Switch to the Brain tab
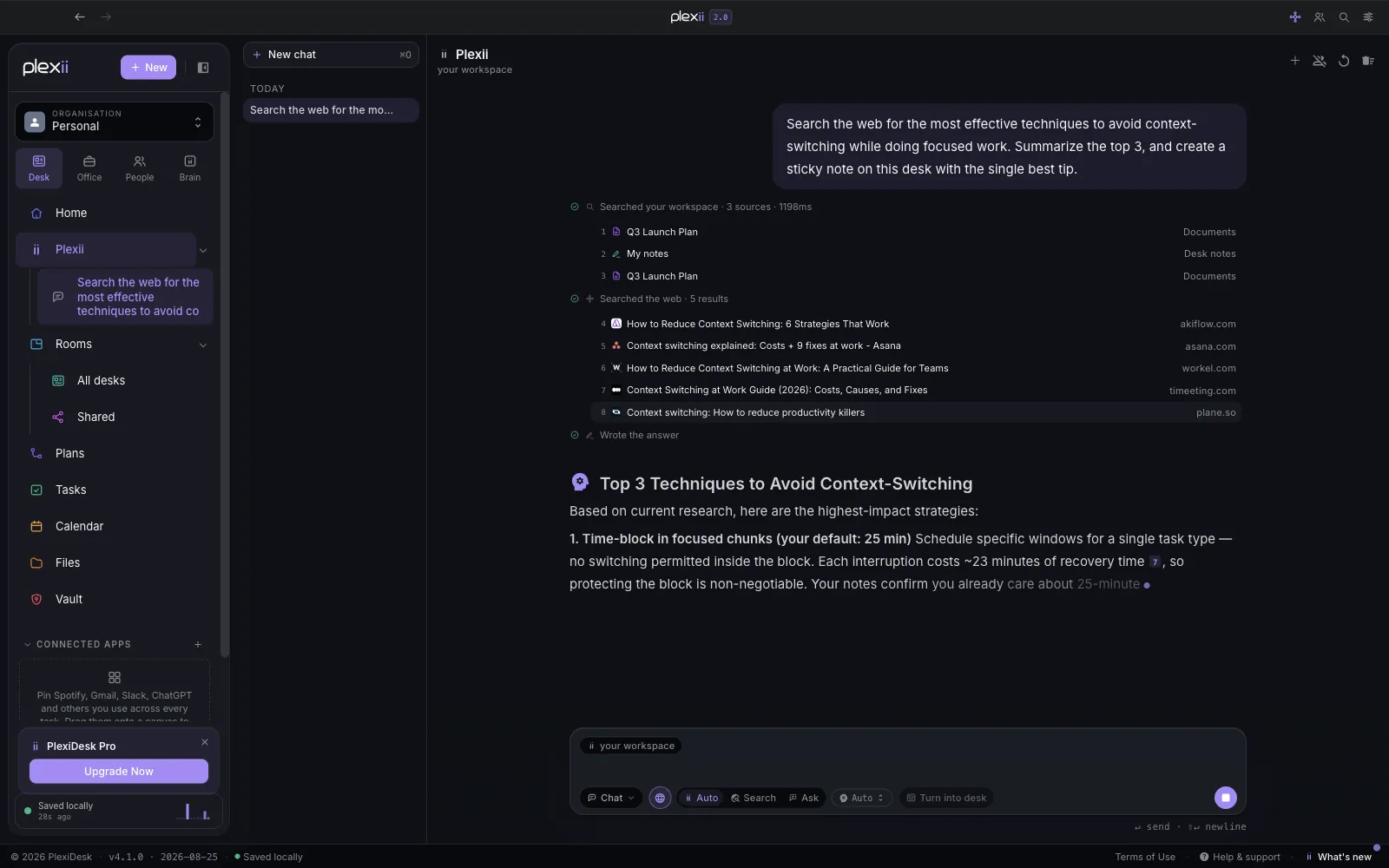The height and width of the screenshot is (868, 1389). 190,168
